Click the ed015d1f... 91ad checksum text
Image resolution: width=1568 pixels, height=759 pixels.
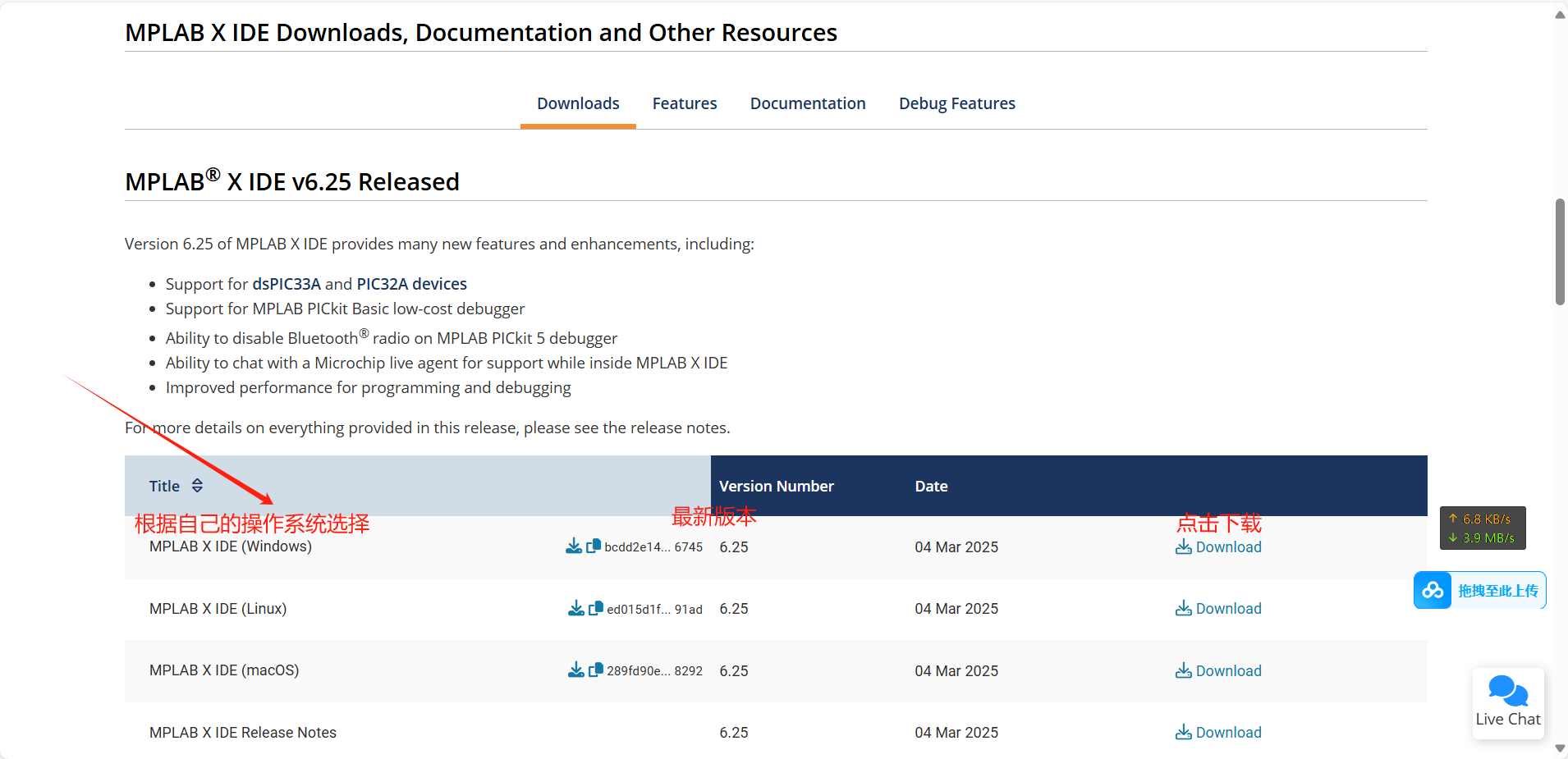click(x=654, y=609)
